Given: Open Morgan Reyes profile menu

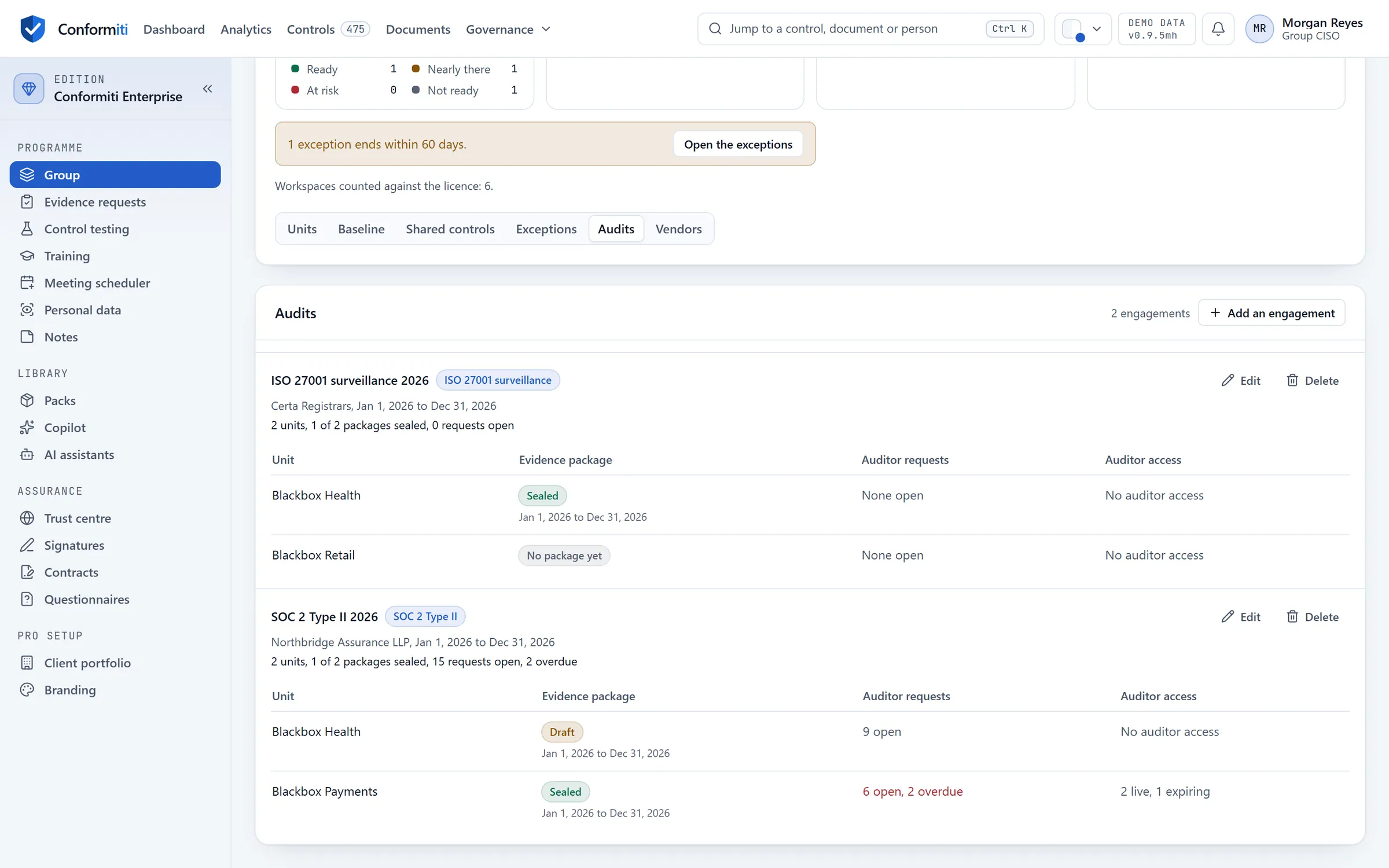Looking at the screenshot, I should [x=1305, y=28].
